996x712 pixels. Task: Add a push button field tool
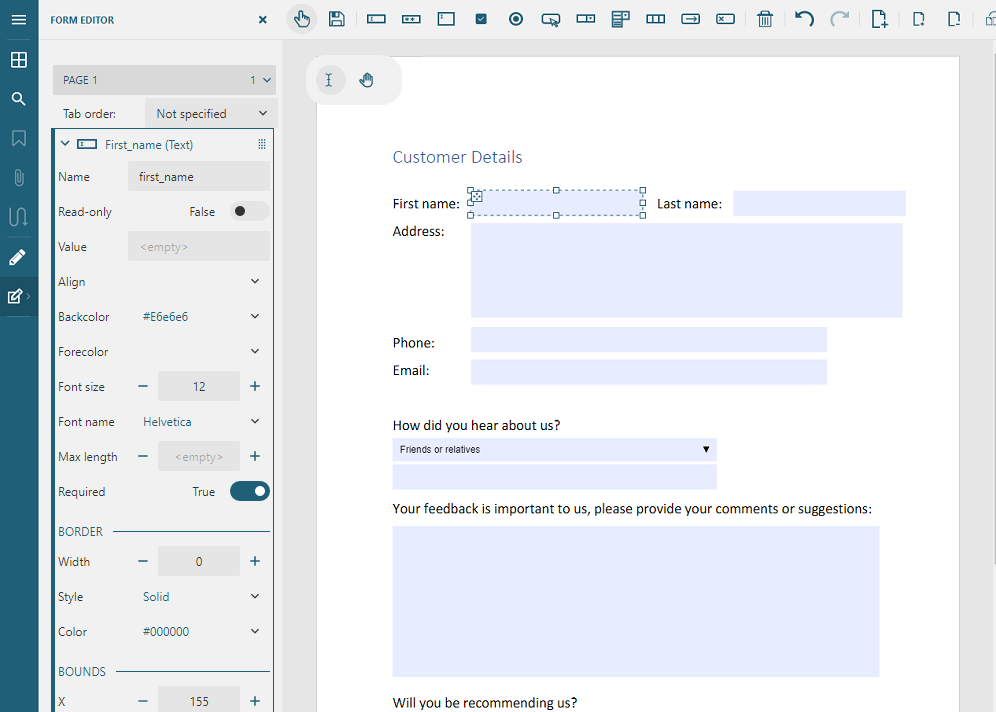pyautogui.click(x=551, y=20)
